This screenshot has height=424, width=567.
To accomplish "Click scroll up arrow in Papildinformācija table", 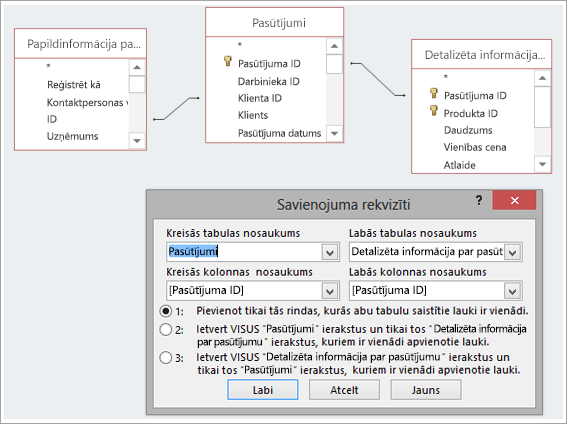I will click(137, 67).
